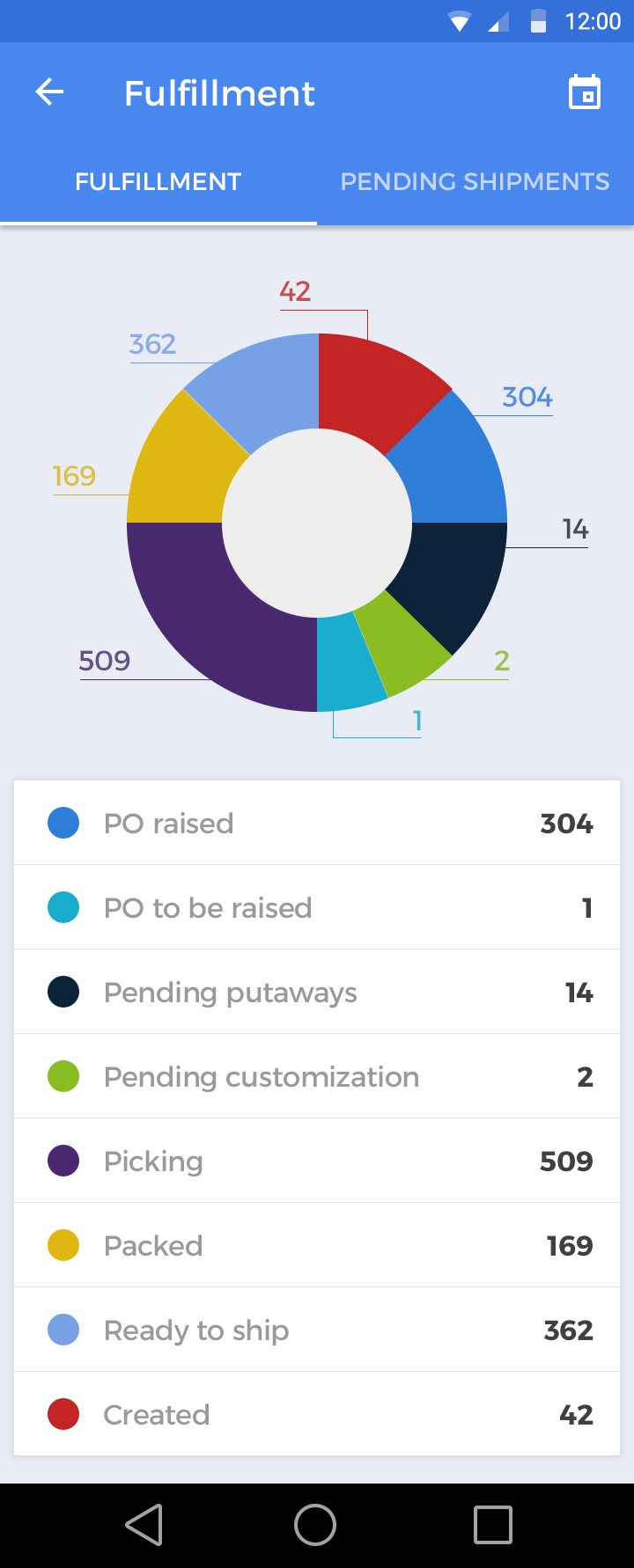Select the Ready to ship row
This screenshot has height=1568, width=634.
click(x=317, y=1330)
